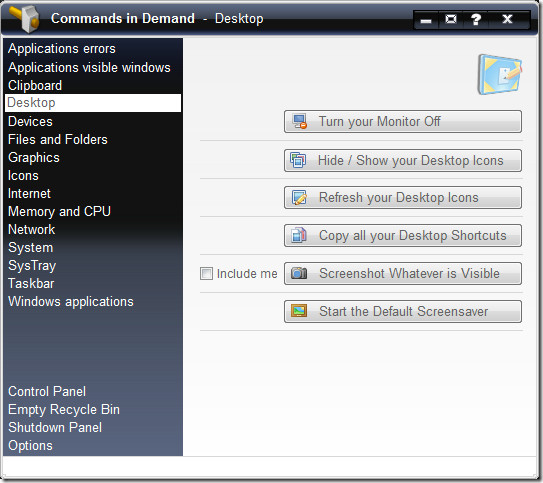Open Options at the sidebar bottom
The width and height of the screenshot is (543, 483).
pos(30,446)
